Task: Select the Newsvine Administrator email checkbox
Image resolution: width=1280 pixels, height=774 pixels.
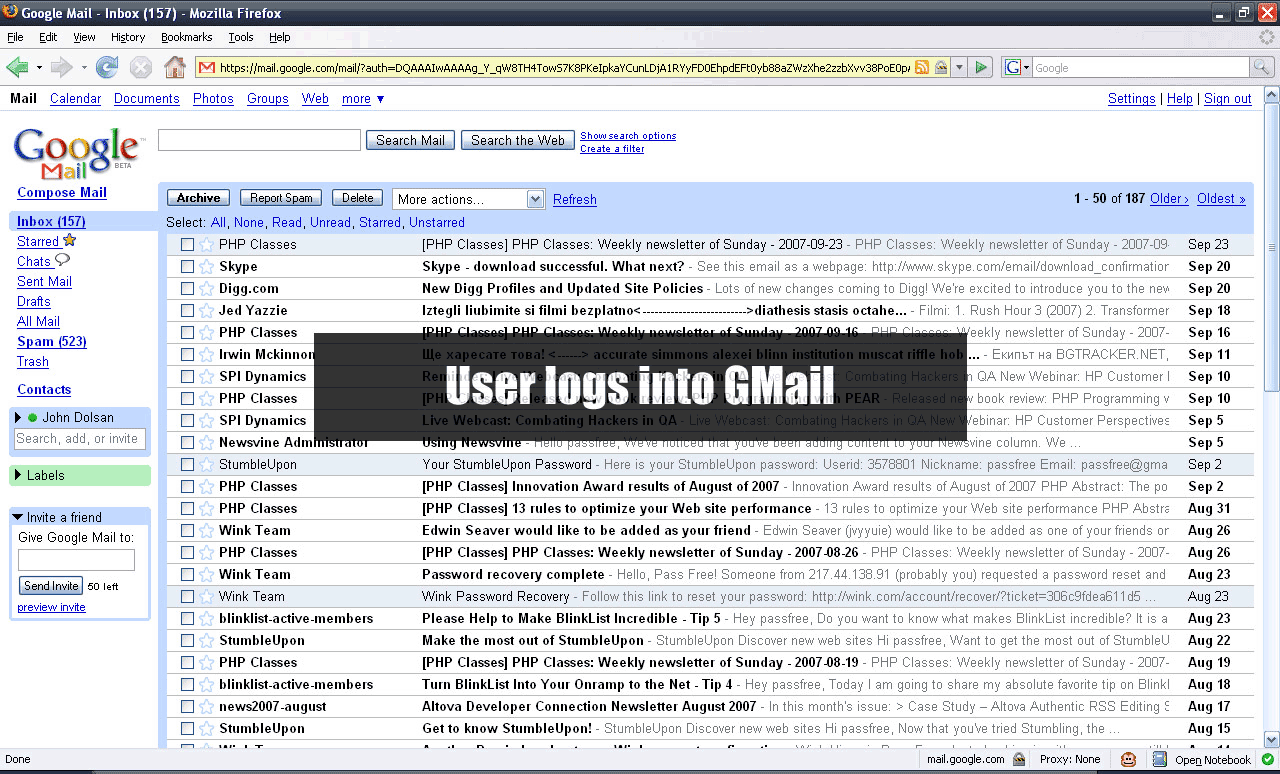Action: click(187, 443)
